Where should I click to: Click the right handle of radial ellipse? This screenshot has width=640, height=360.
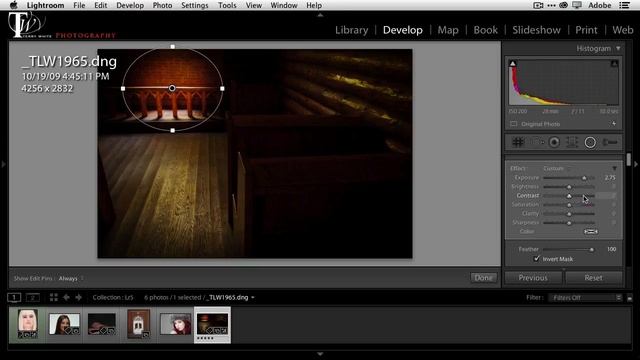222,88
